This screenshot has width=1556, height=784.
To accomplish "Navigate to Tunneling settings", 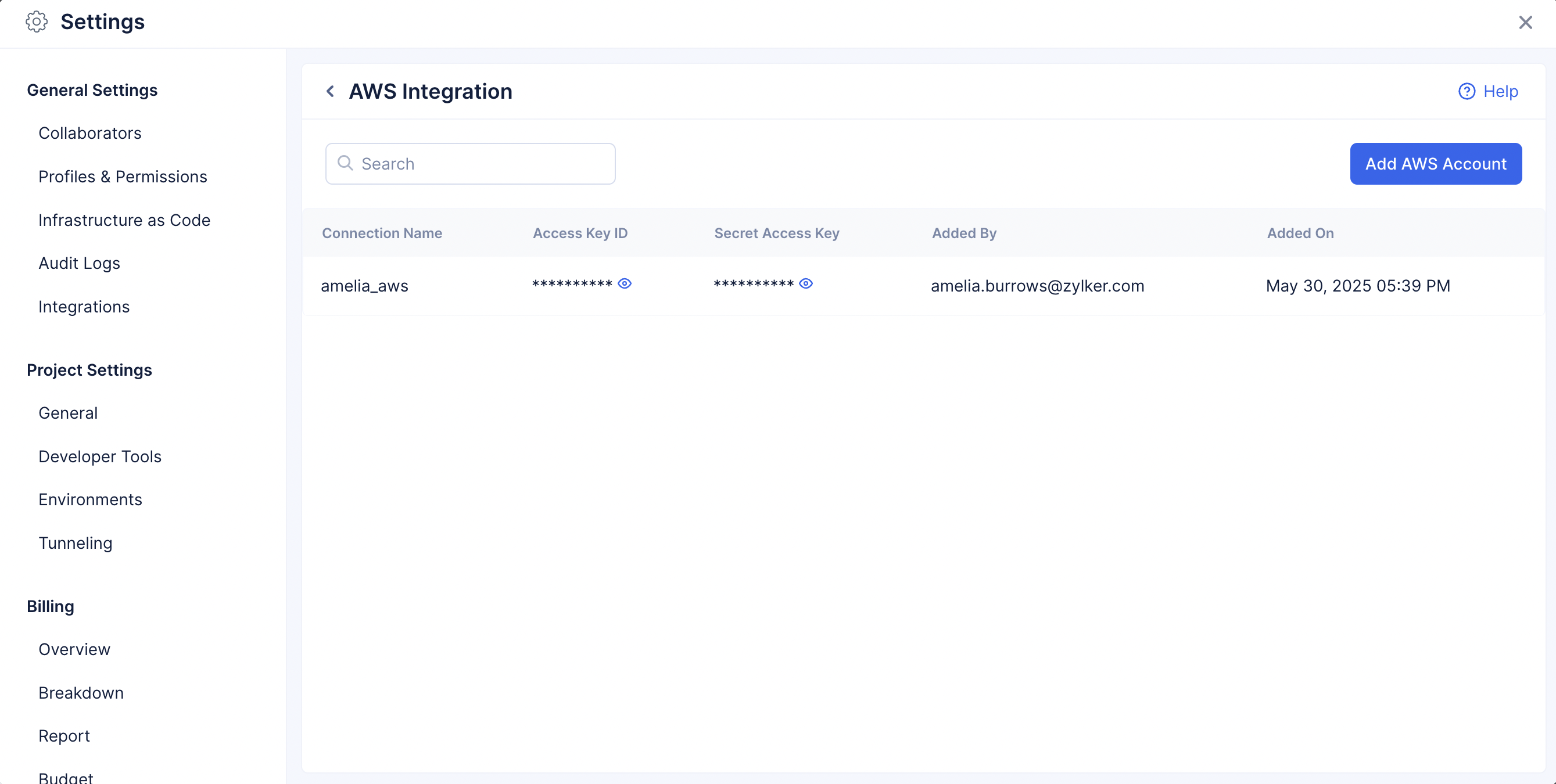I will (x=75, y=542).
